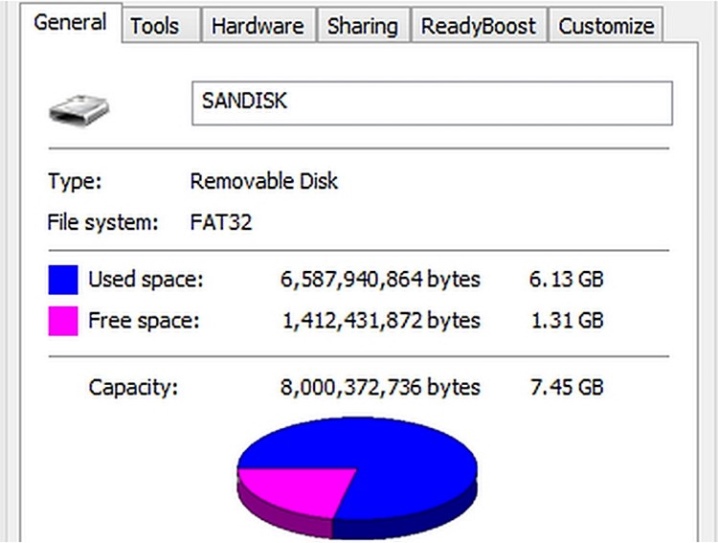Open the Hardware tab
This screenshot has height=543, width=718.
coord(258,26)
